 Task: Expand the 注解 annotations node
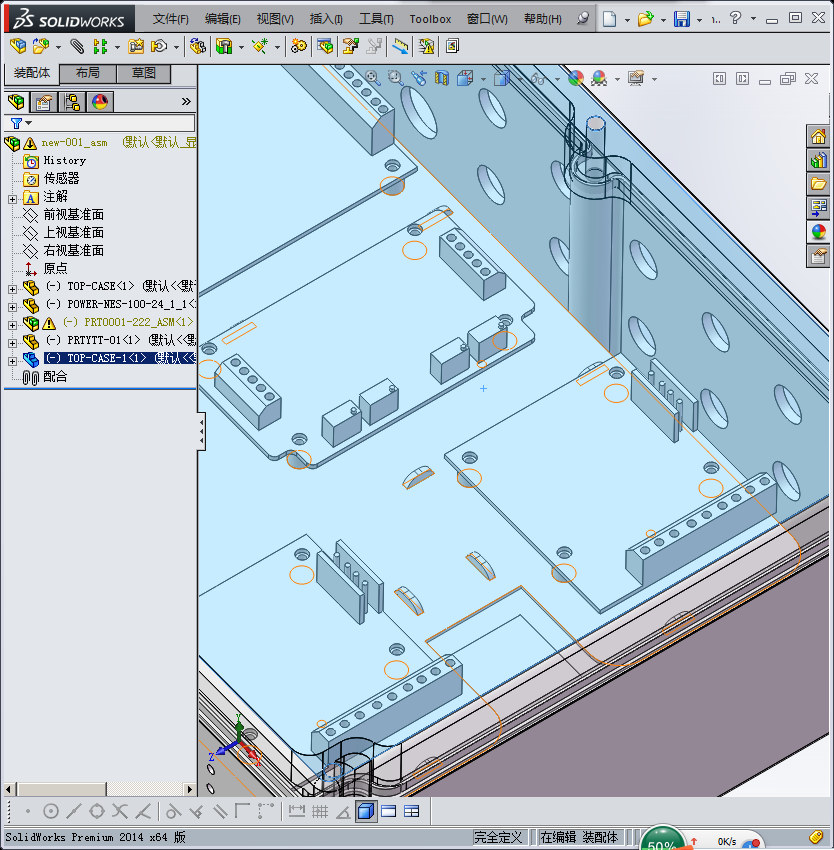pyautogui.click(x=12, y=199)
